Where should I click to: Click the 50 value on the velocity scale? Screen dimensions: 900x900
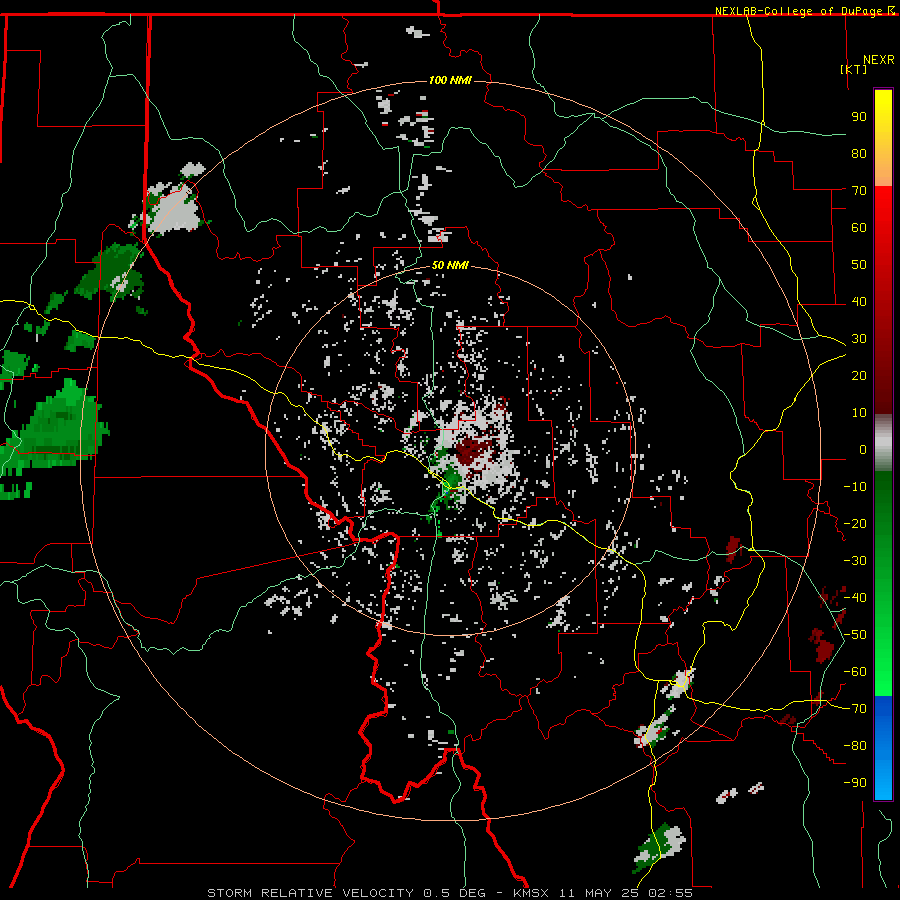coord(859,265)
